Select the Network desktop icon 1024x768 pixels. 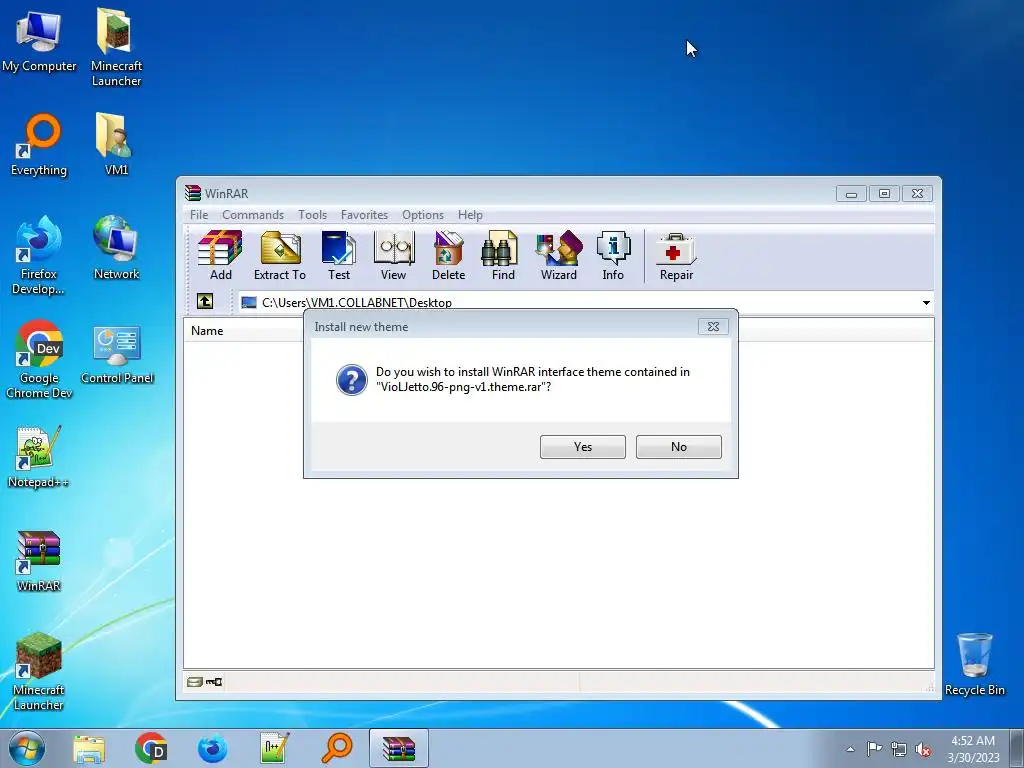pos(116,248)
